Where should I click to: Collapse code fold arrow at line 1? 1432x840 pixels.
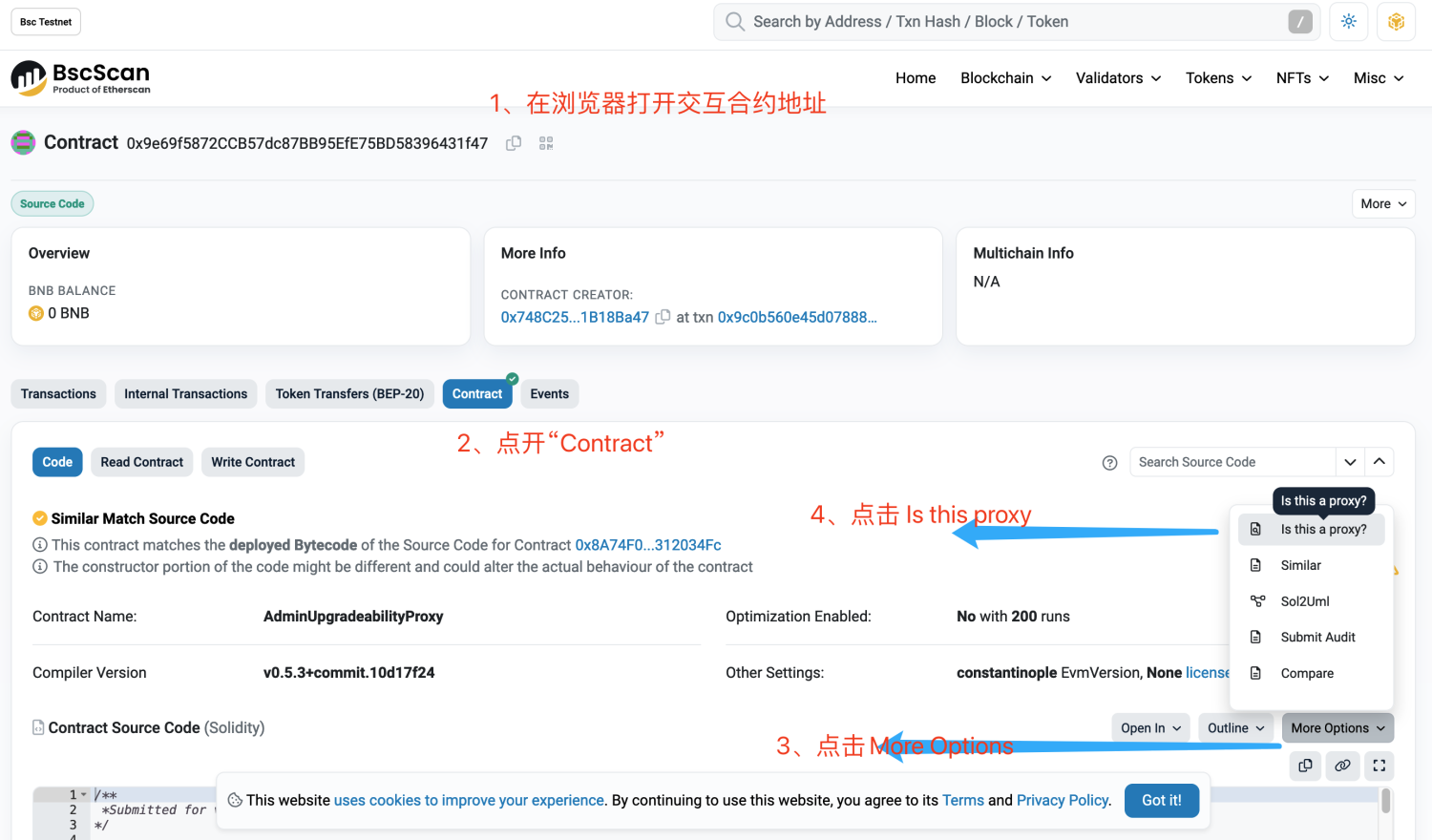[84, 794]
